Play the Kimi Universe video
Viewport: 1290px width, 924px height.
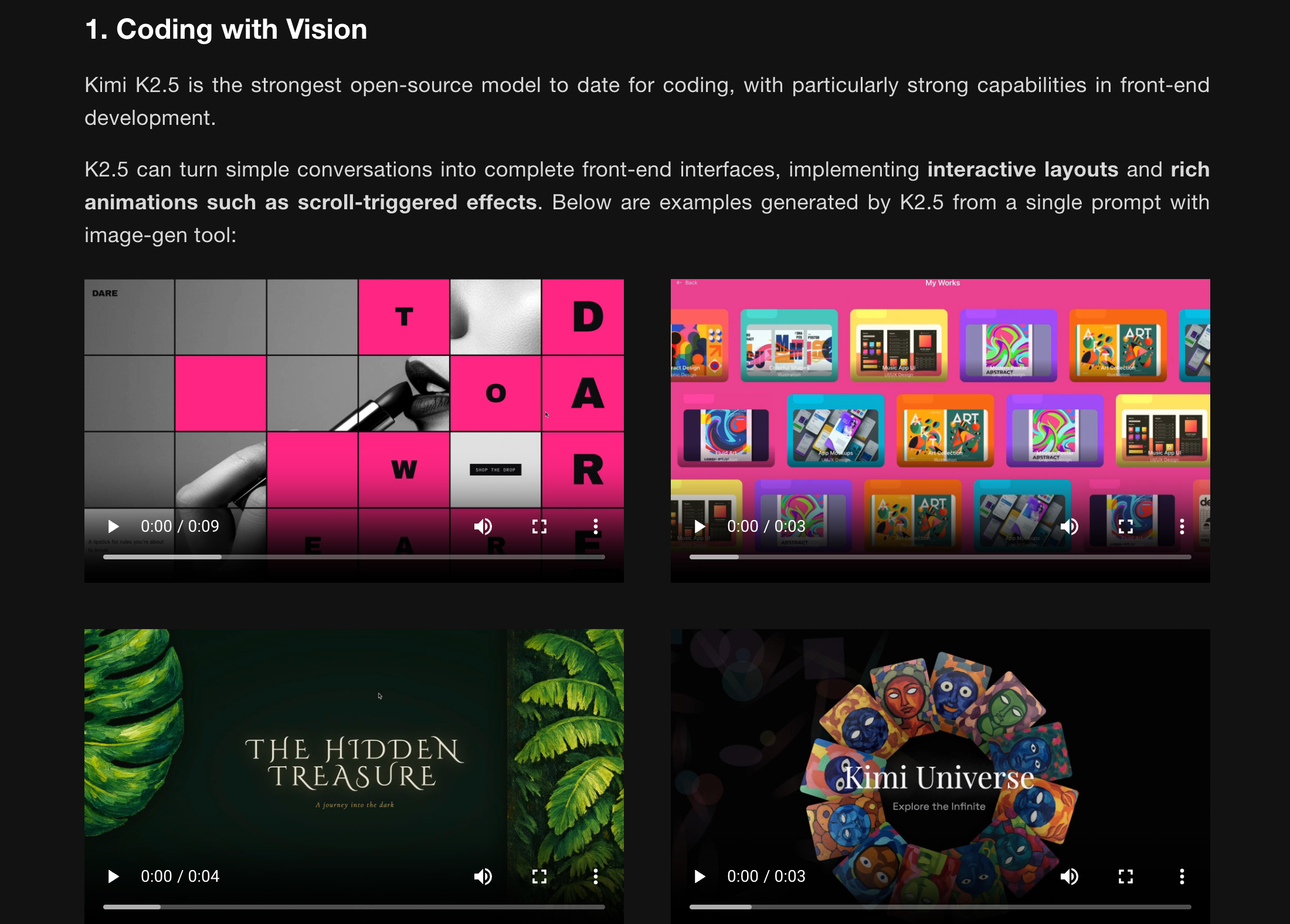[700, 877]
